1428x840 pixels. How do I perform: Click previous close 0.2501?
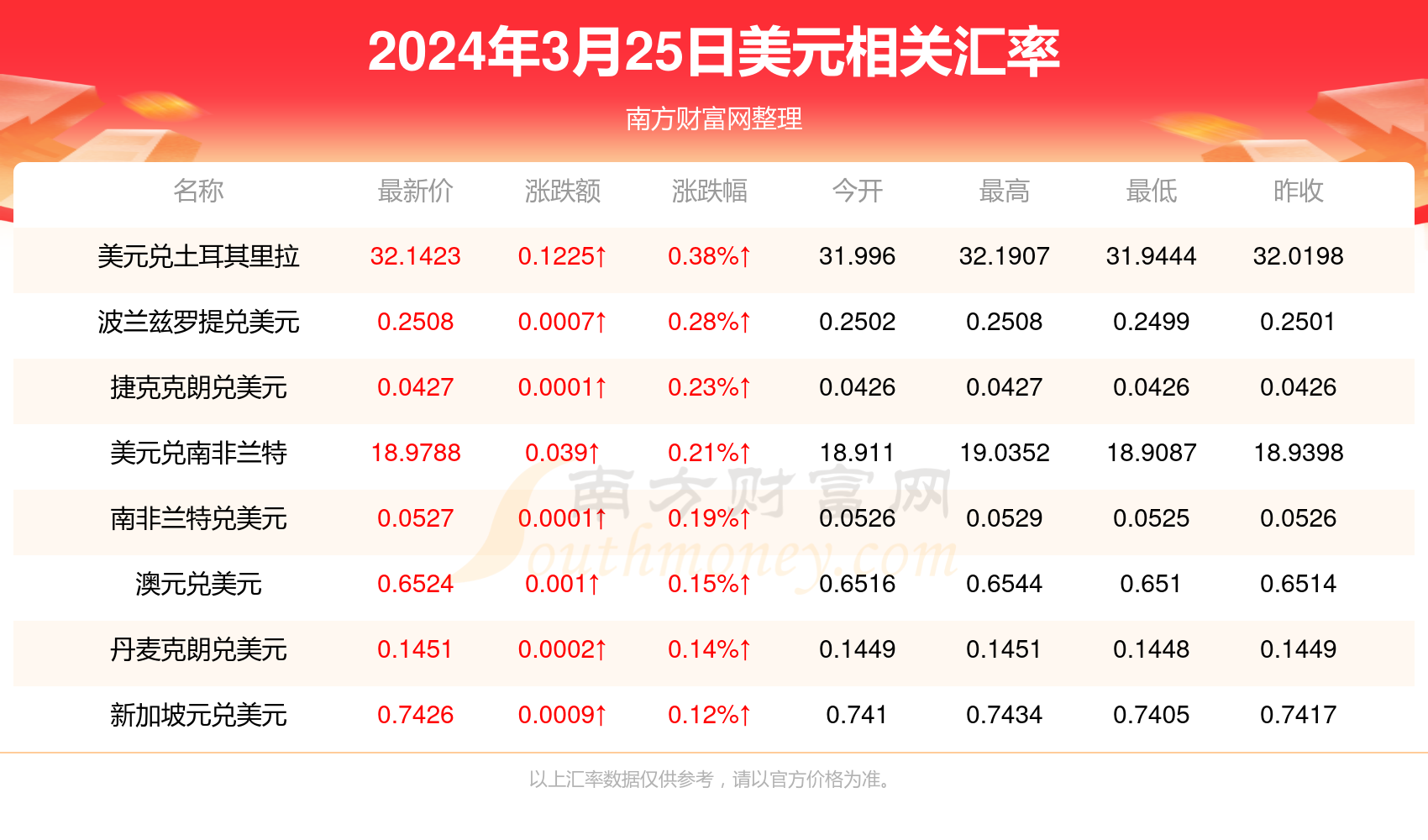coord(1298,322)
